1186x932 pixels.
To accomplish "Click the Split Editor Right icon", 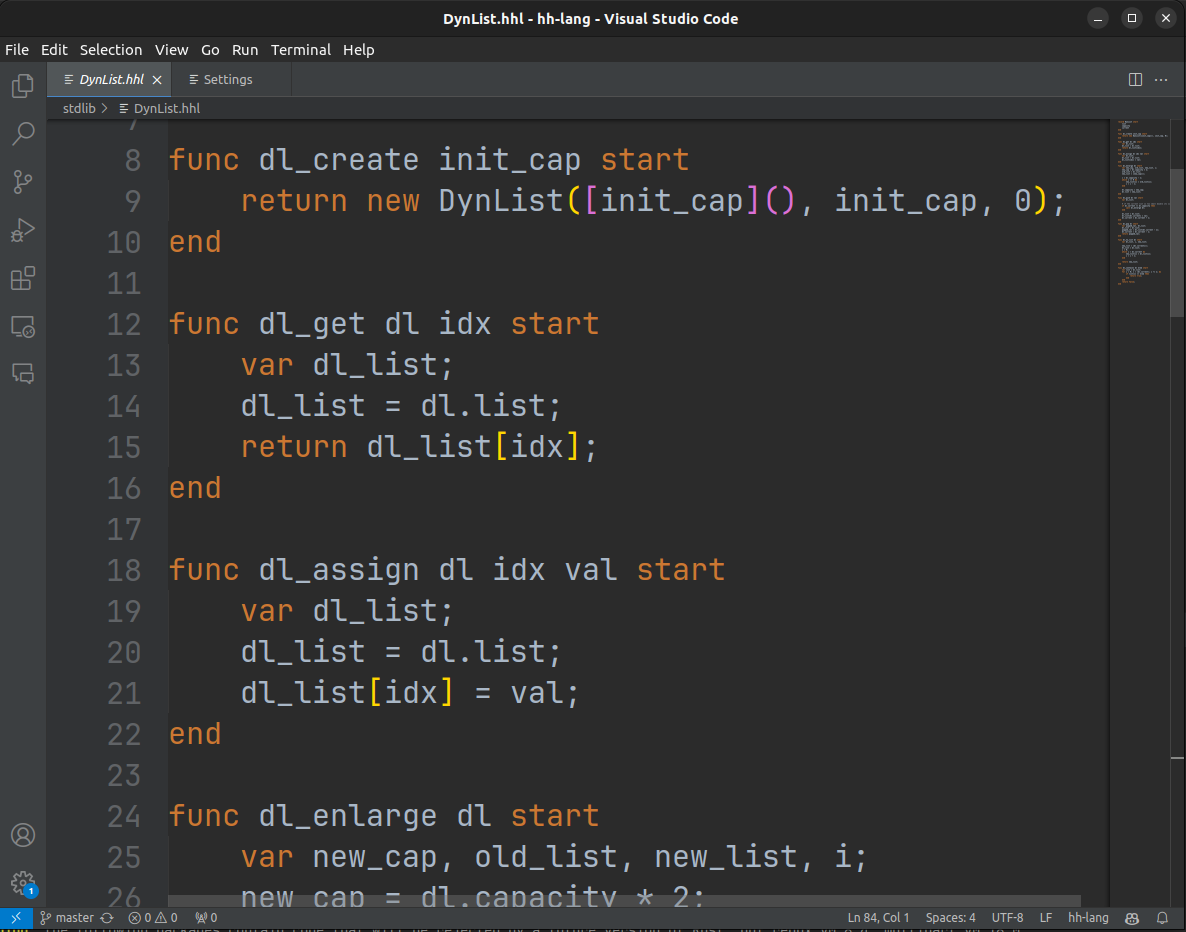I will [x=1135, y=79].
